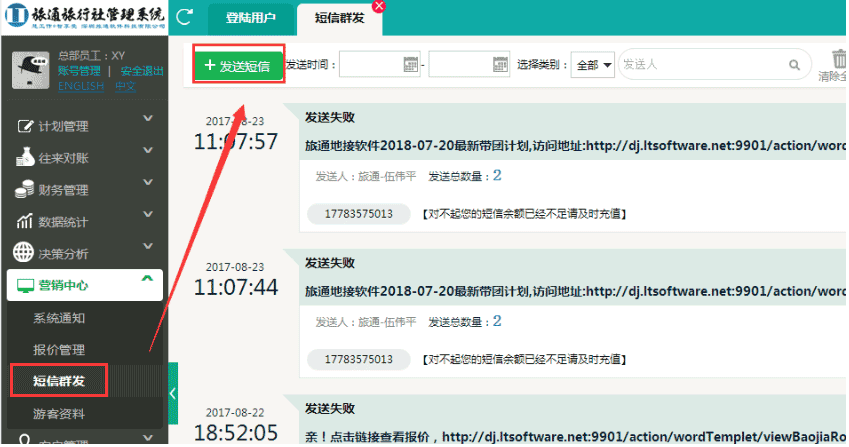This screenshot has height=447, width=849.
Task: Open calendar icon of end send time
Action: 500,64
